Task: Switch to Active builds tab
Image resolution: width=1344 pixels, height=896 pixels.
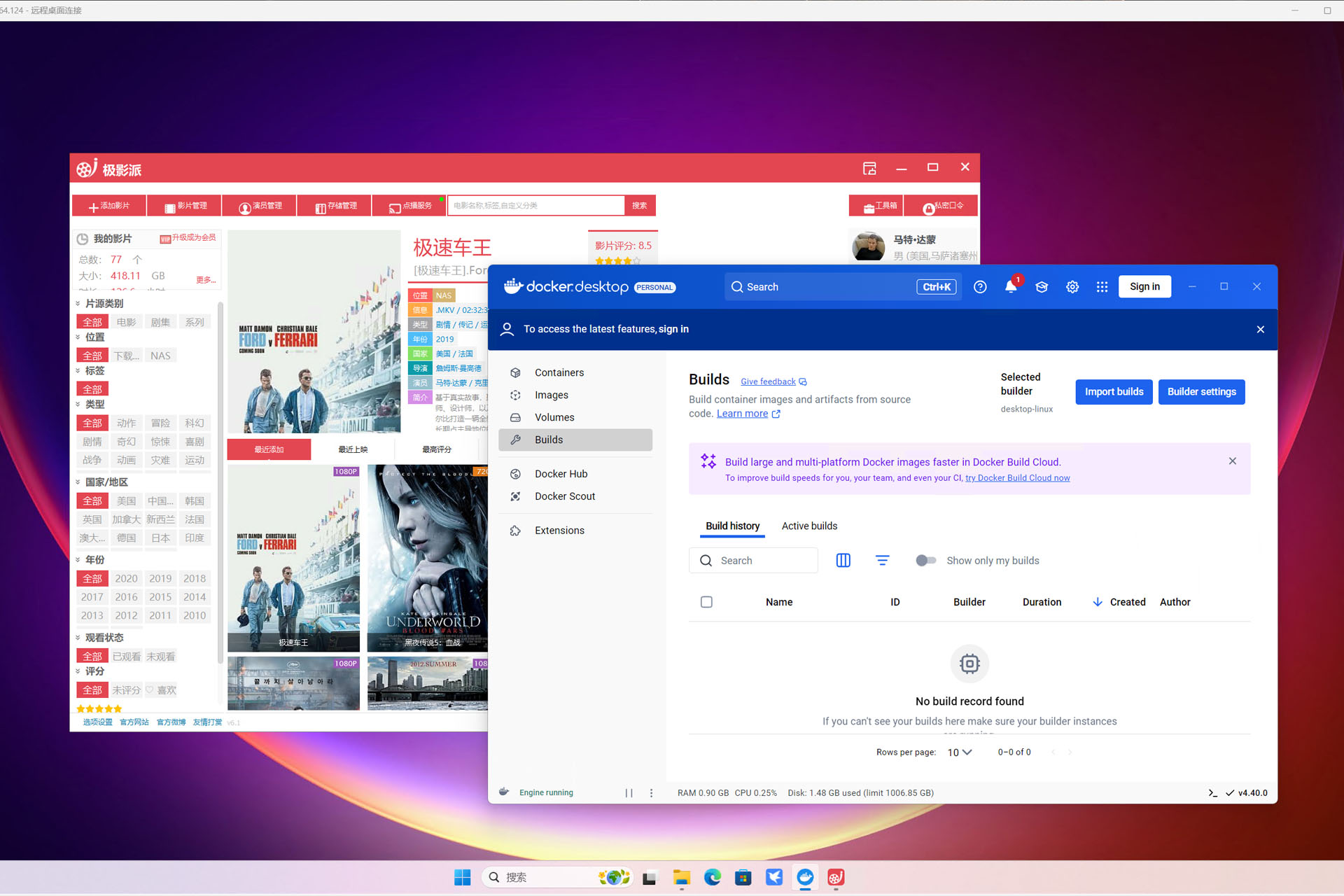Action: pyautogui.click(x=809, y=526)
